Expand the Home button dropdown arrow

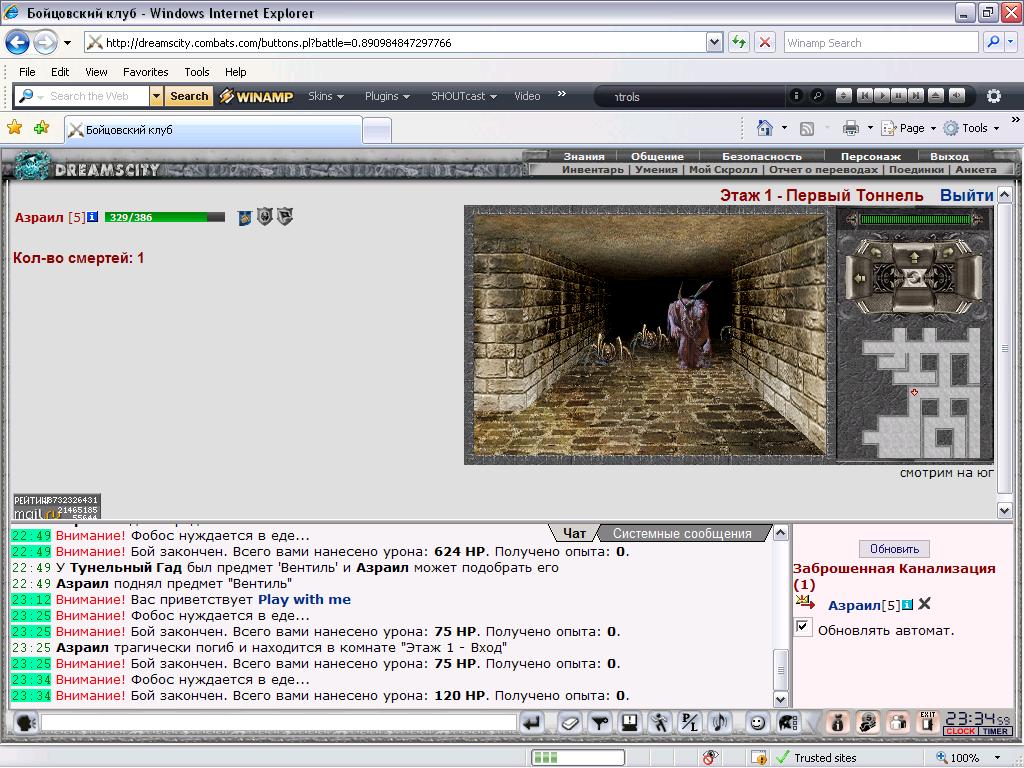point(784,128)
